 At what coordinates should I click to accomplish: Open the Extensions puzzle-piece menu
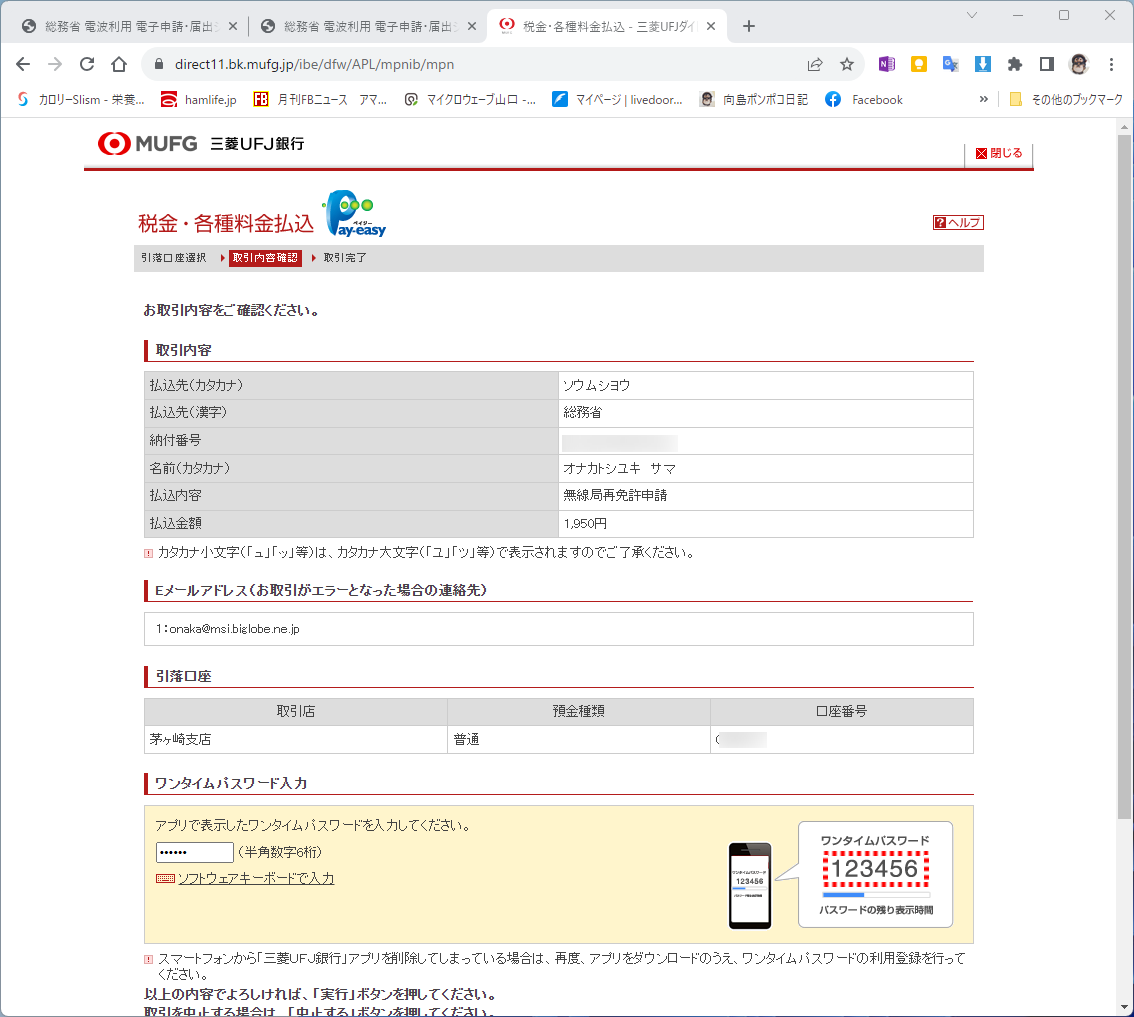(1015, 64)
